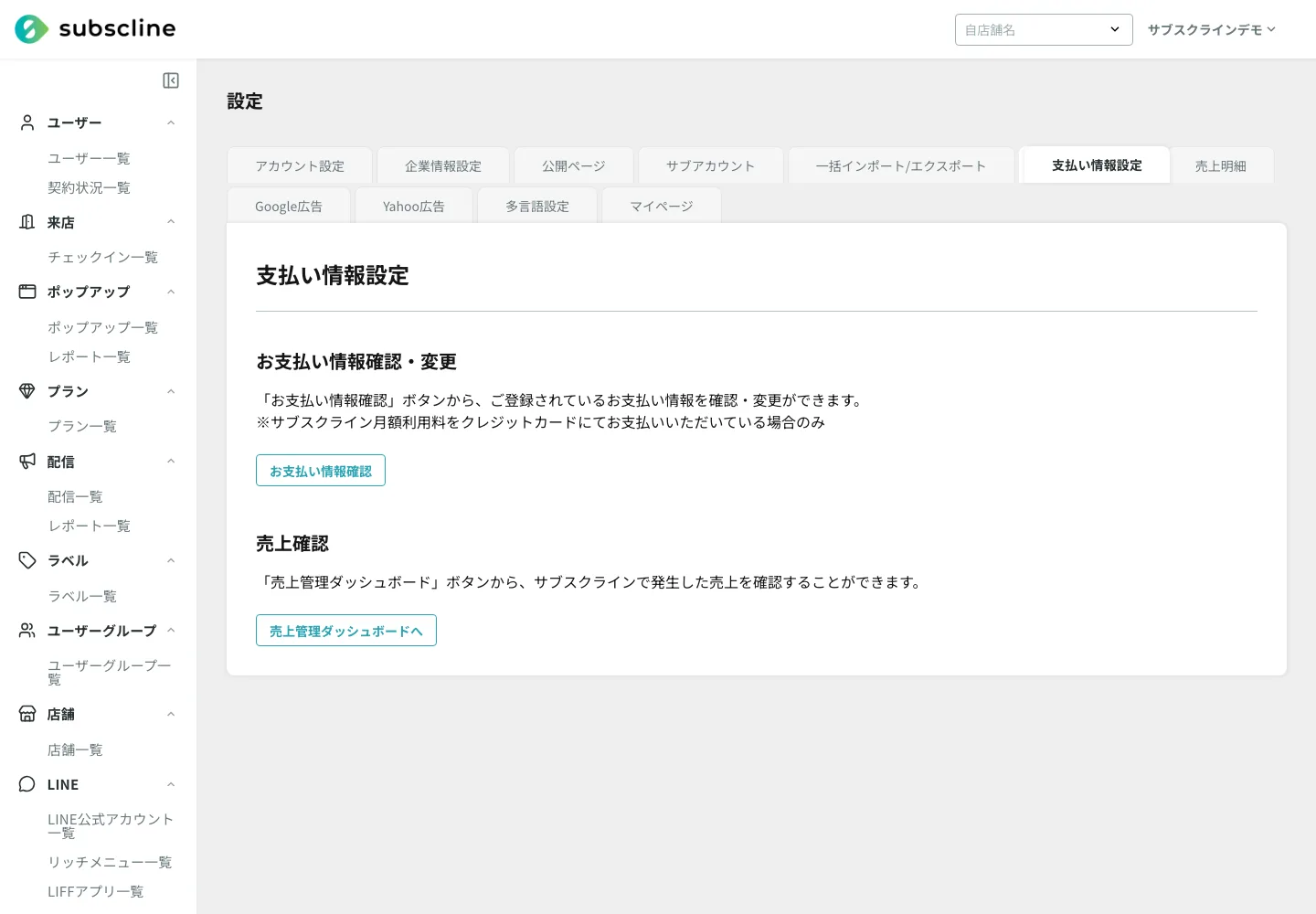Open the 一括インポート/エクスポート tab
This screenshot has height=914, width=1316.
(x=901, y=165)
